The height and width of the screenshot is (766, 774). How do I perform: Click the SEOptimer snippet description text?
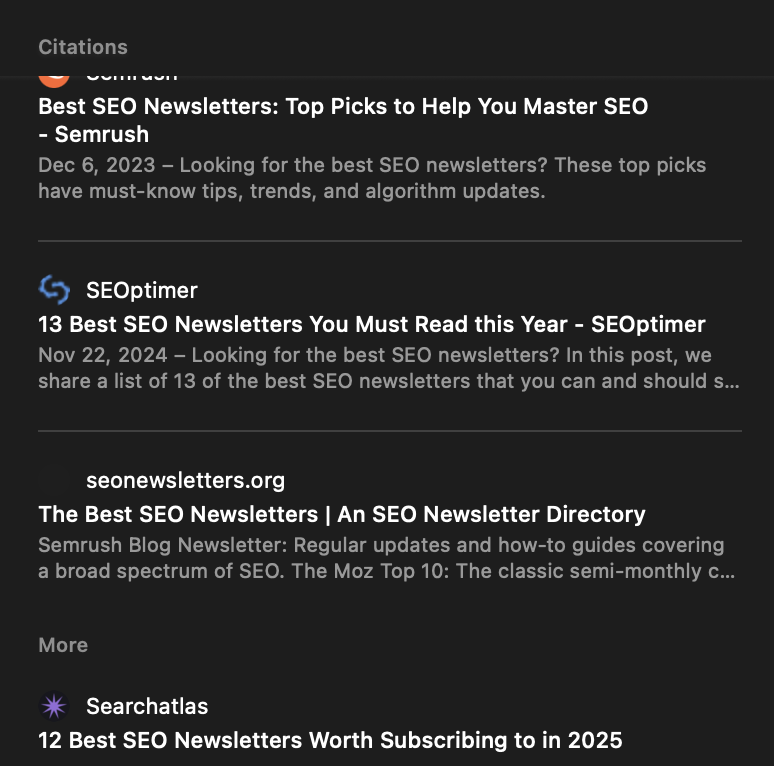coord(389,368)
